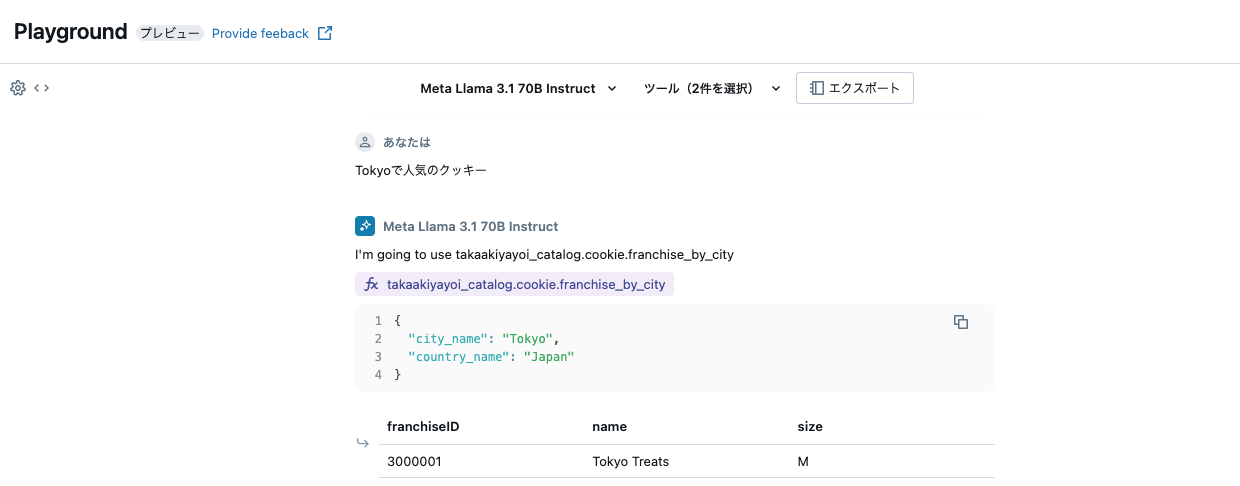Click the Tokyo Treats table cell

pyautogui.click(x=630, y=462)
